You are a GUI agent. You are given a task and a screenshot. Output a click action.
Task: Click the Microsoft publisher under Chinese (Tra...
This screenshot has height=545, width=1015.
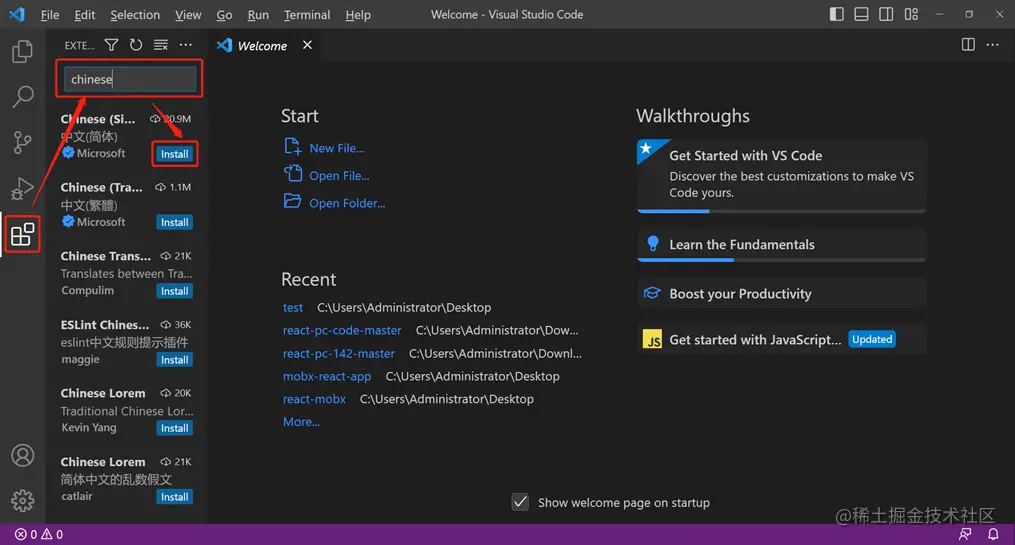[101, 222]
